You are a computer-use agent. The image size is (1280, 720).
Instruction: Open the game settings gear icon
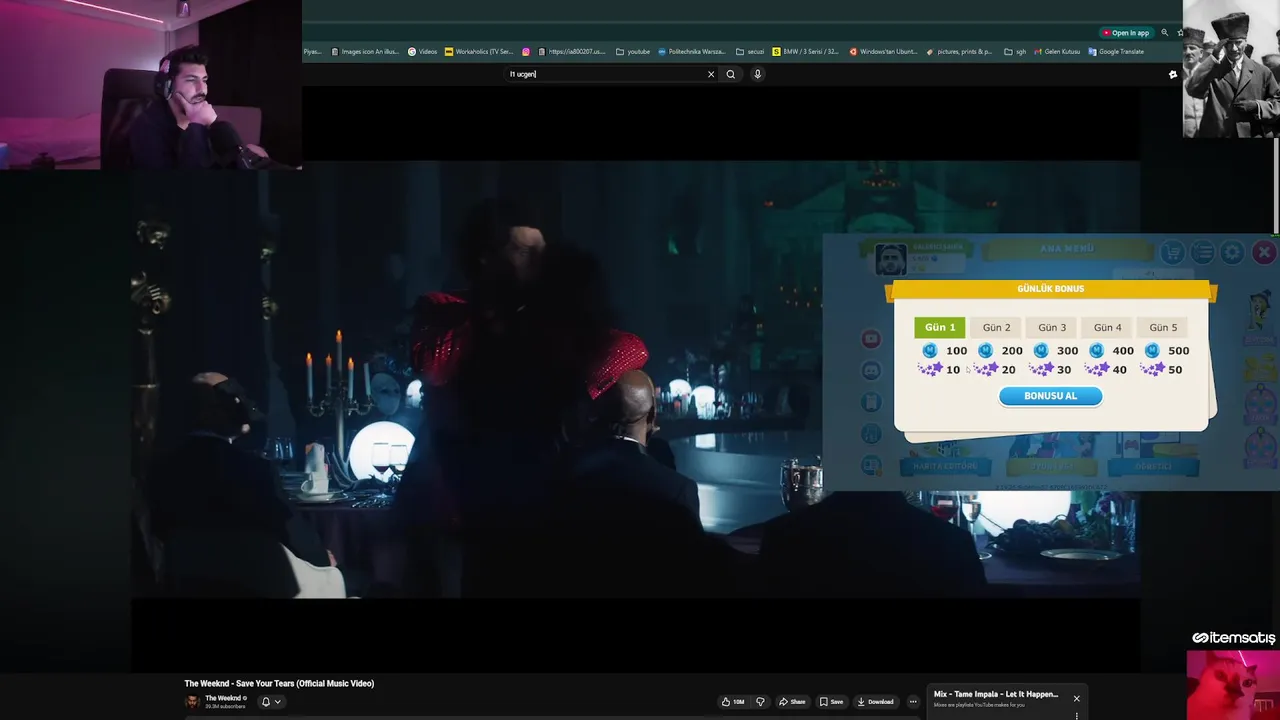tap(1233, 252)
